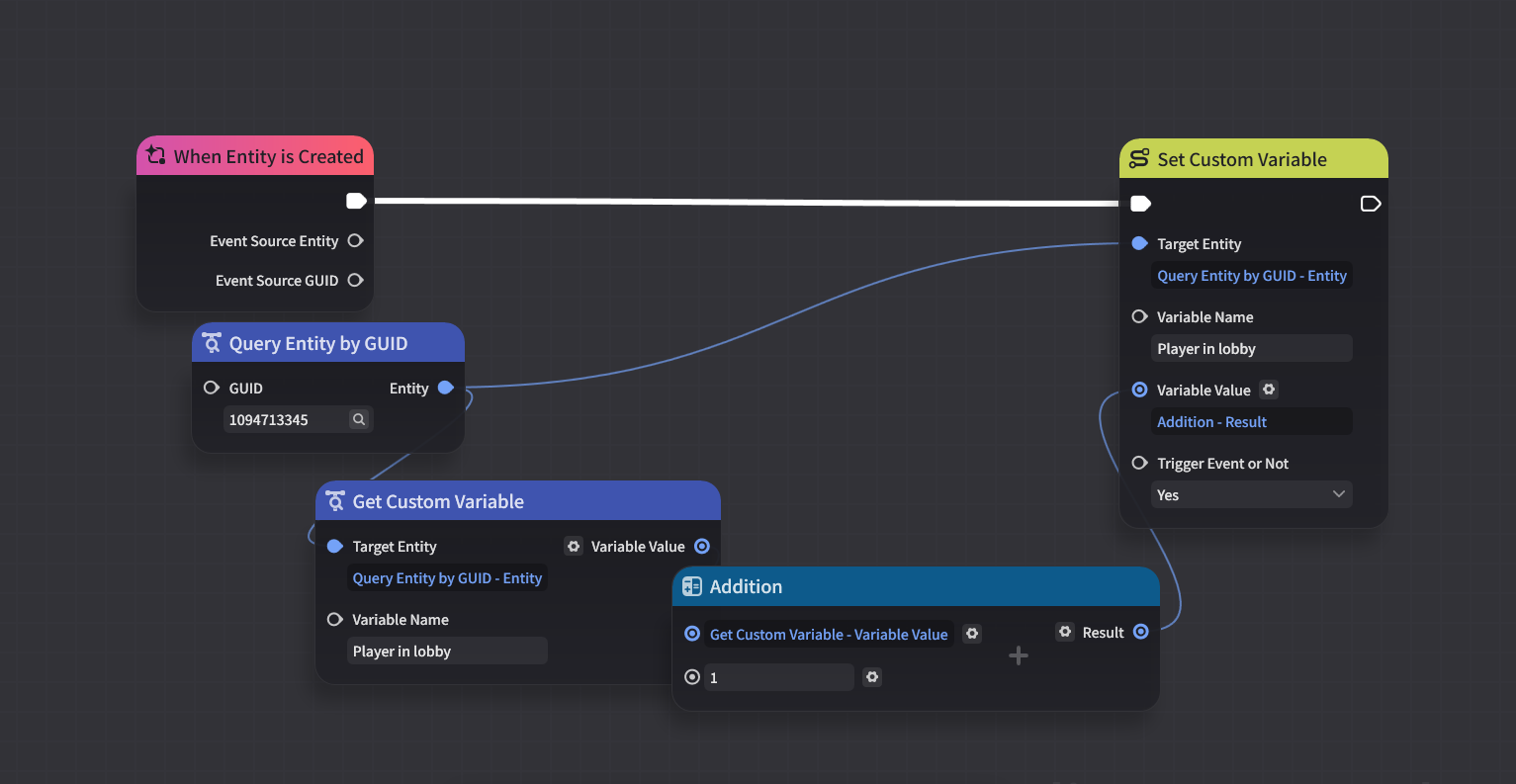1516x784 pixels.
Task: Click Query Entity by GUID - Entity link in Get Custom Variable
Action: [x=447, y=578]
